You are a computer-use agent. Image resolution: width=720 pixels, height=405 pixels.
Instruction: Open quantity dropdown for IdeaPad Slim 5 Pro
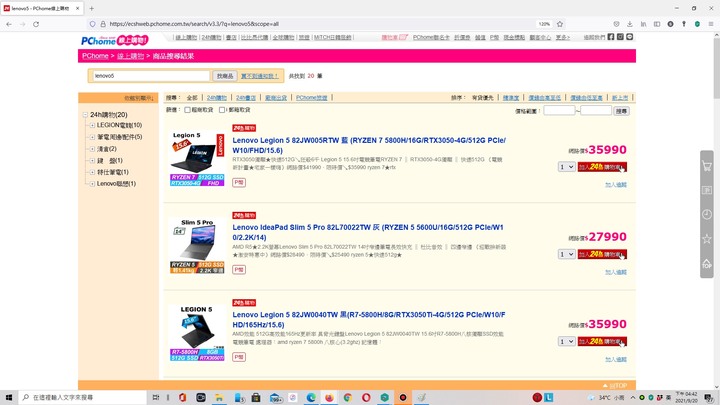[567, 254]
